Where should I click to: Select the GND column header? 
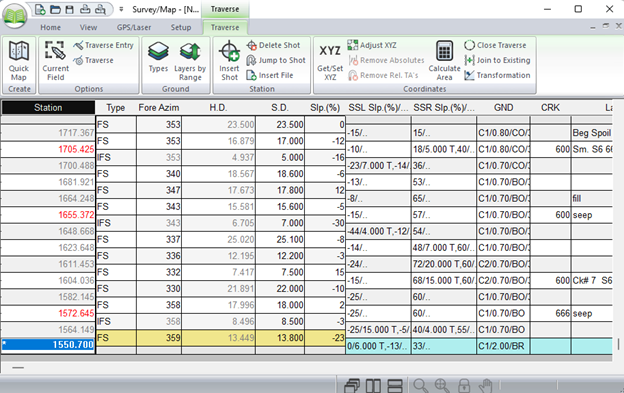(x=503, y=107)
